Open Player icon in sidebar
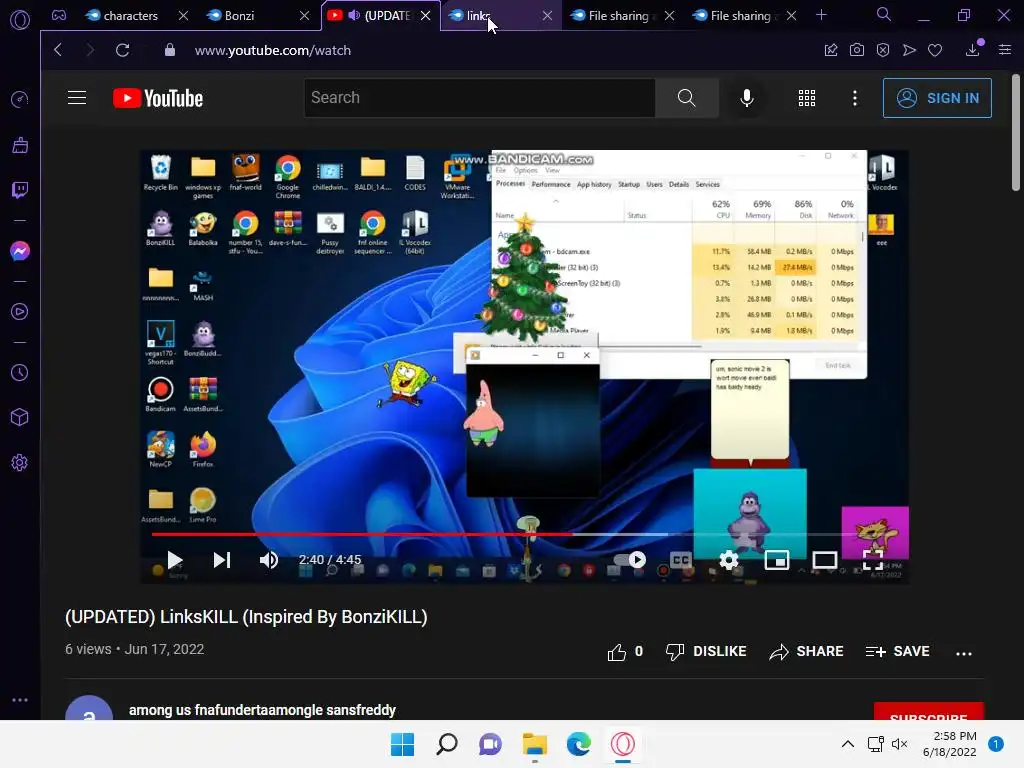Viewport: 1024px width, 768px height. (20, 312)
